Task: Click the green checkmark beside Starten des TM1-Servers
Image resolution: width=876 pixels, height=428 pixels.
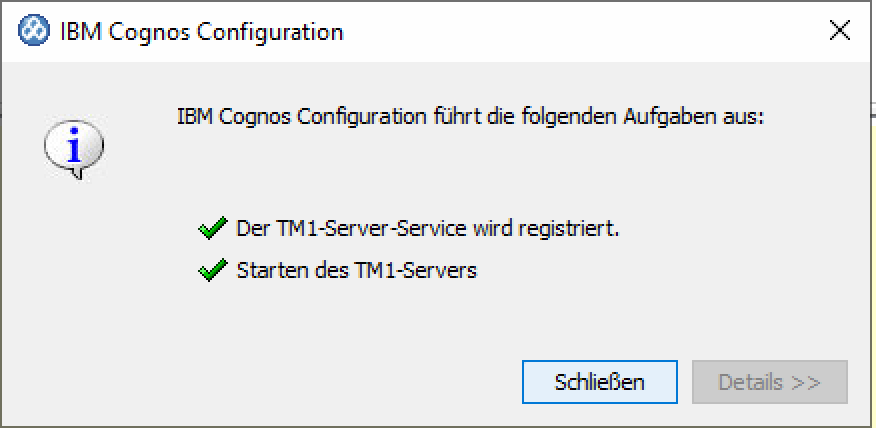Action: 211,271
